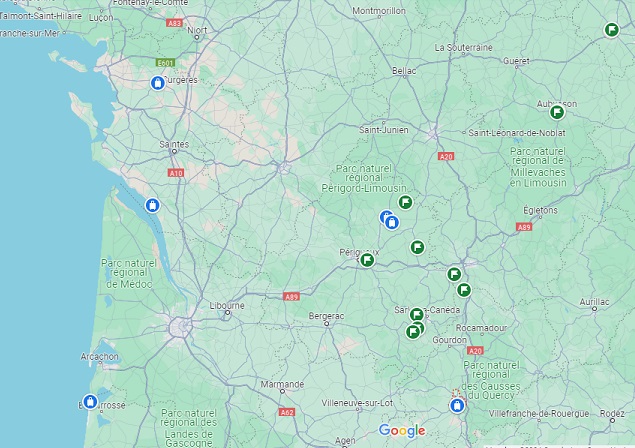Click the blue luggage marker near Surgères
Viewport: 635px width, 448px height.
[158, 83]
